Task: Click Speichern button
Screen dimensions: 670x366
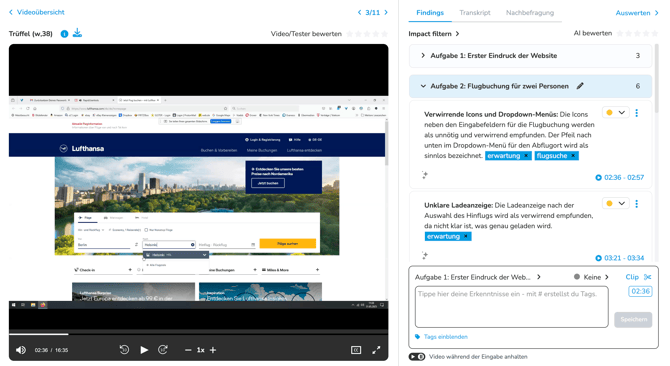Action: click(633, 319)
